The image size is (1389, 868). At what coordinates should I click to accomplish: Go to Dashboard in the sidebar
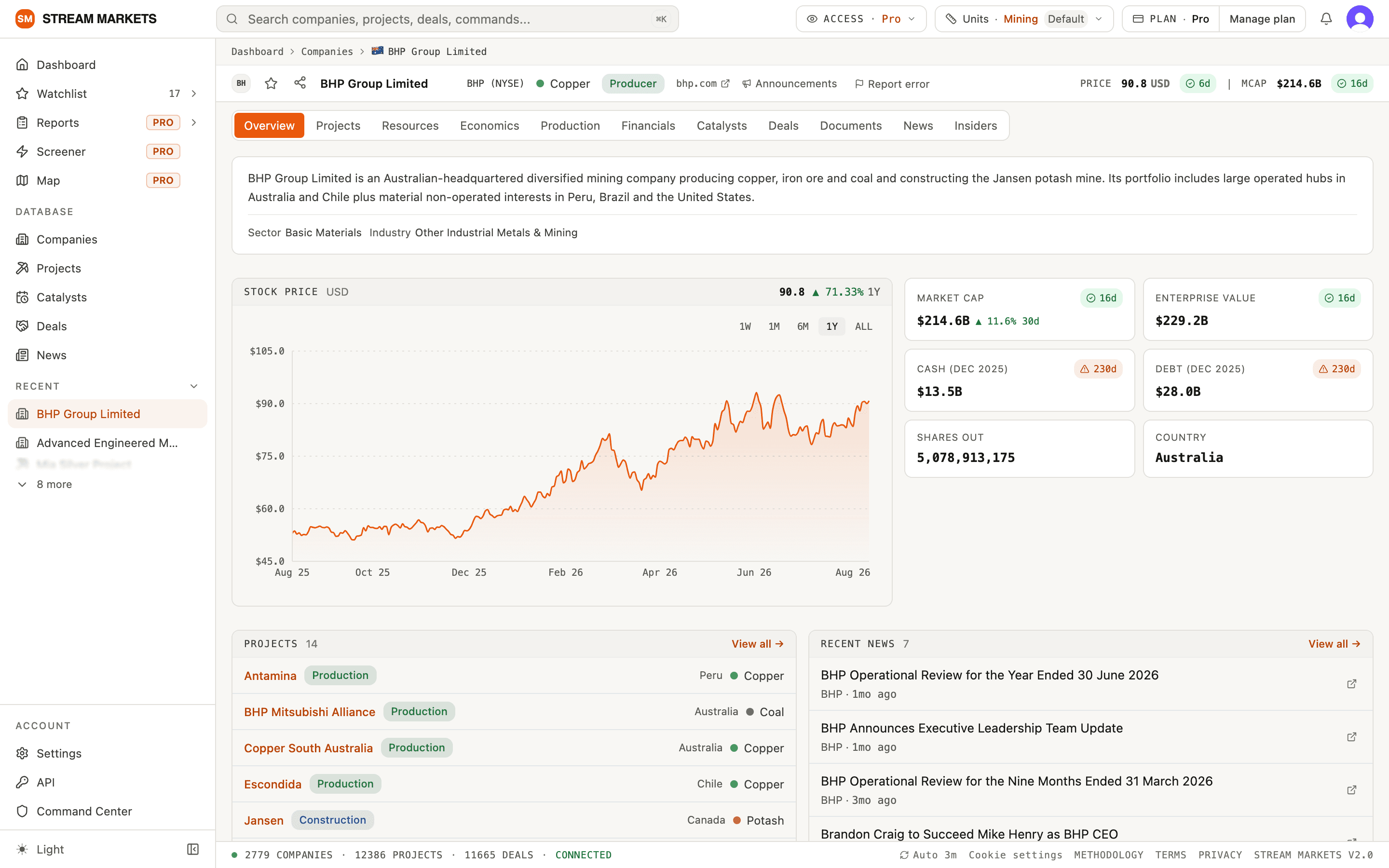pos(108,65)
